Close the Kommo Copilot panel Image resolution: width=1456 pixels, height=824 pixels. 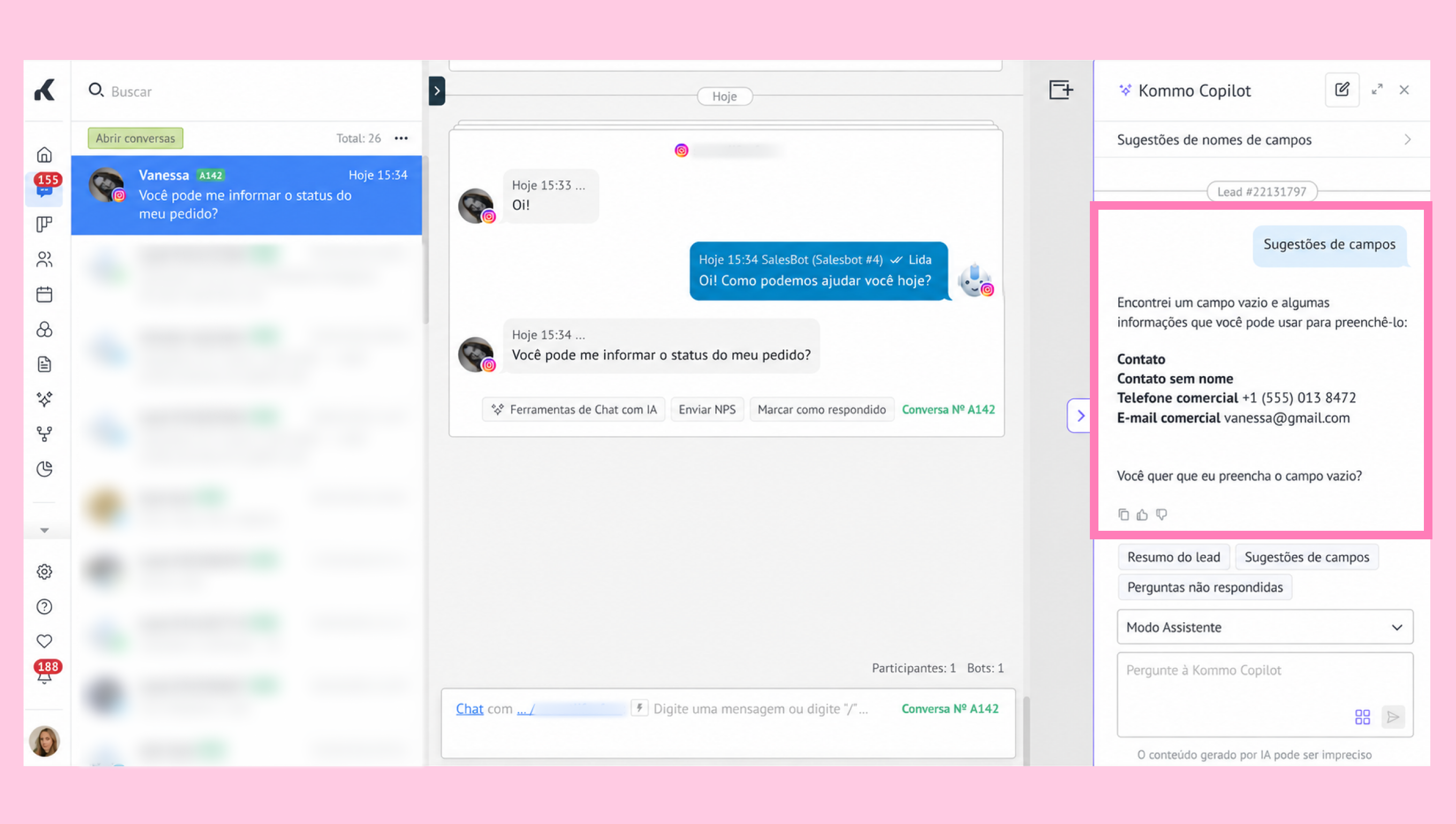click(1405, 90)
